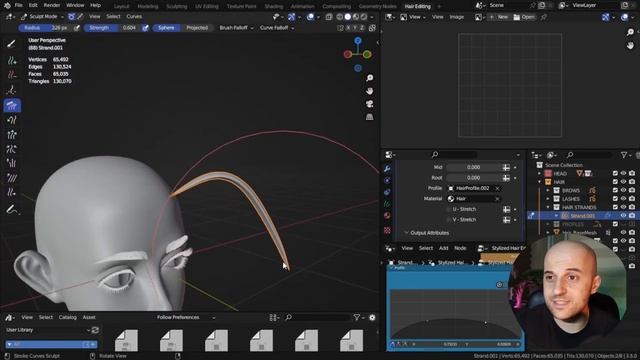Click the Blender logo icon
Screen dimensions: 640x360
(7, 5)
